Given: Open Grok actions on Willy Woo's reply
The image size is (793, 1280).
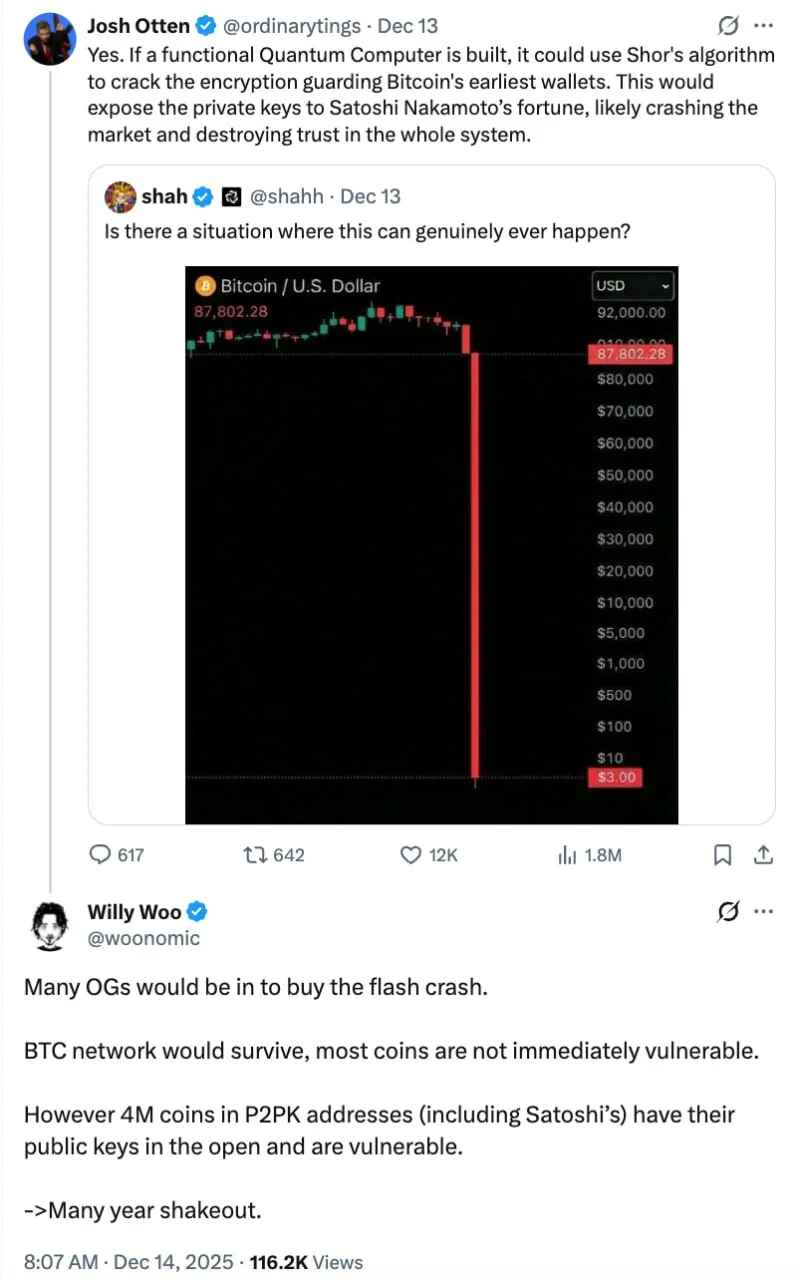Looking at the screenshot, I should coord(728,911).
